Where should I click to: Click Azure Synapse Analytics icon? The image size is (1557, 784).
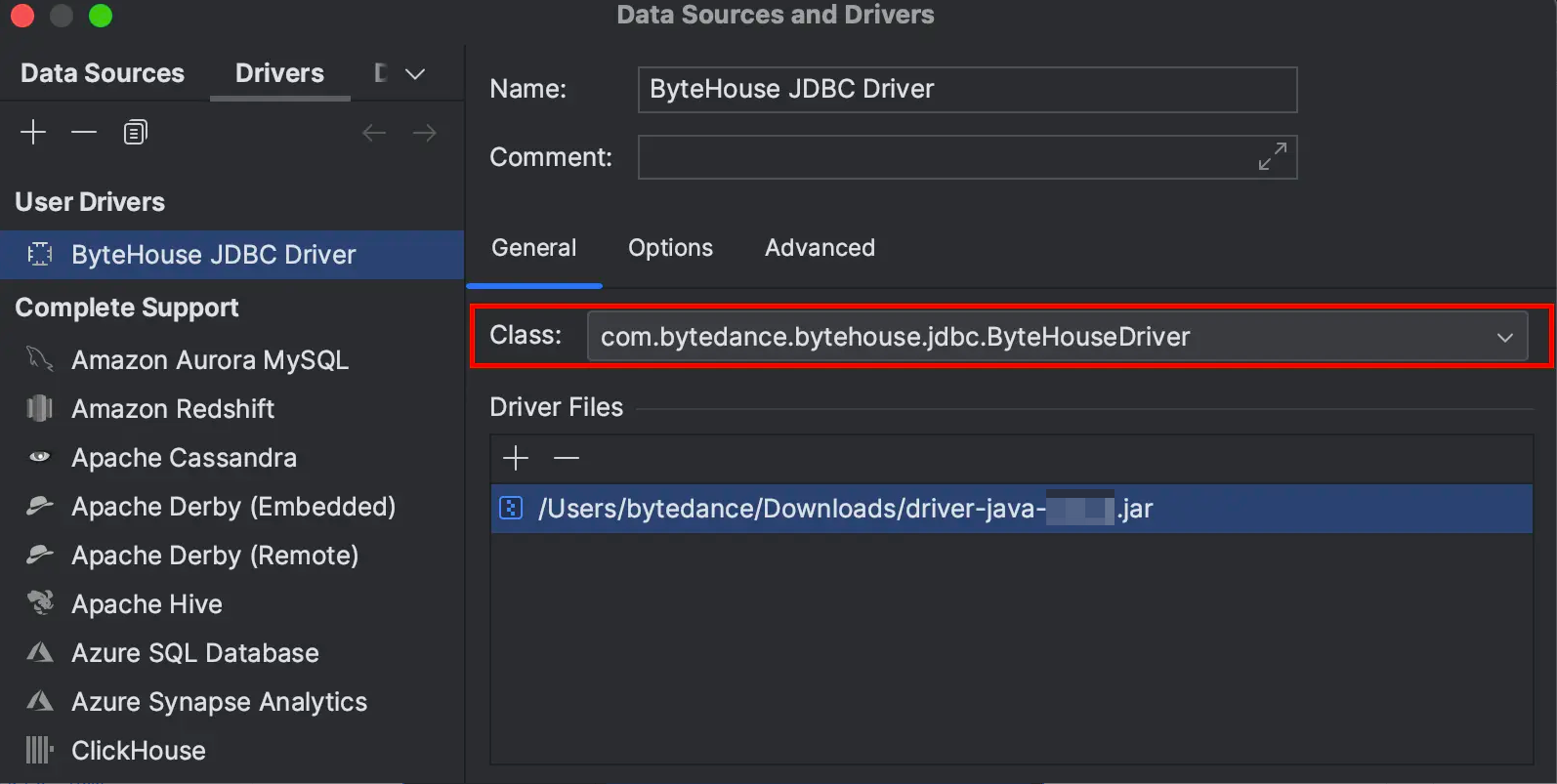coord(40,701)
